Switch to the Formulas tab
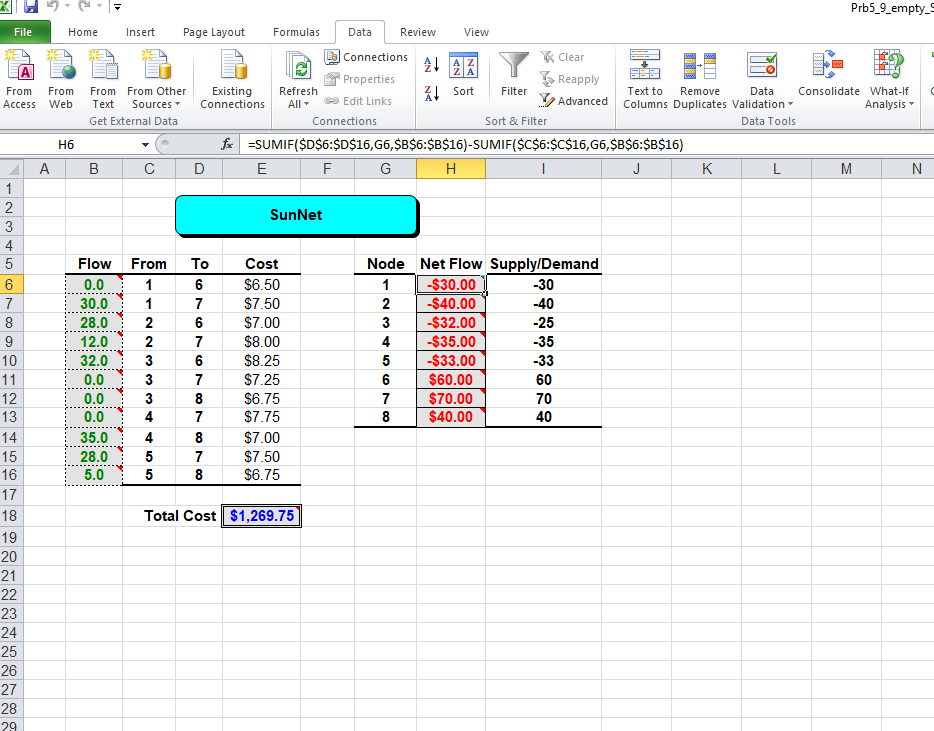The height and width of the screenshot is (731, 934). (x=296, y=32)
